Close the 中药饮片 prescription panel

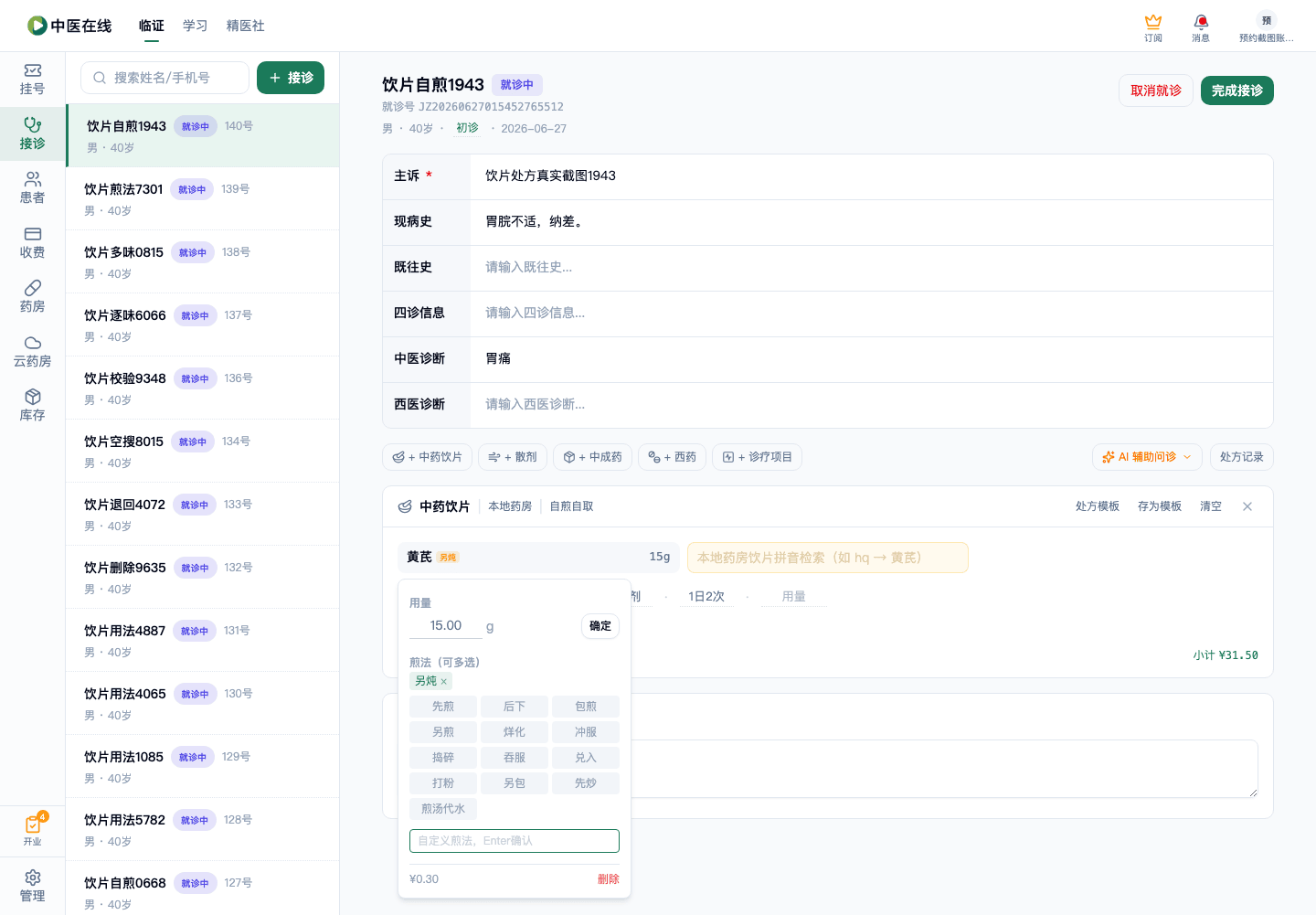[1247, 506]
